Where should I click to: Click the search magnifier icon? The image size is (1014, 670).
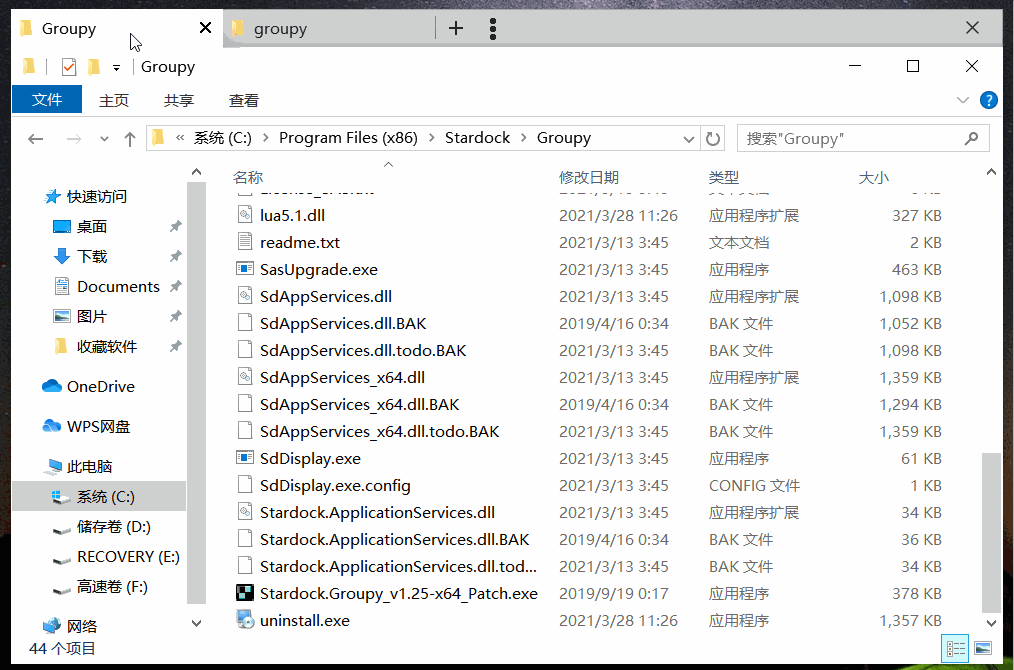pos(971,138)
